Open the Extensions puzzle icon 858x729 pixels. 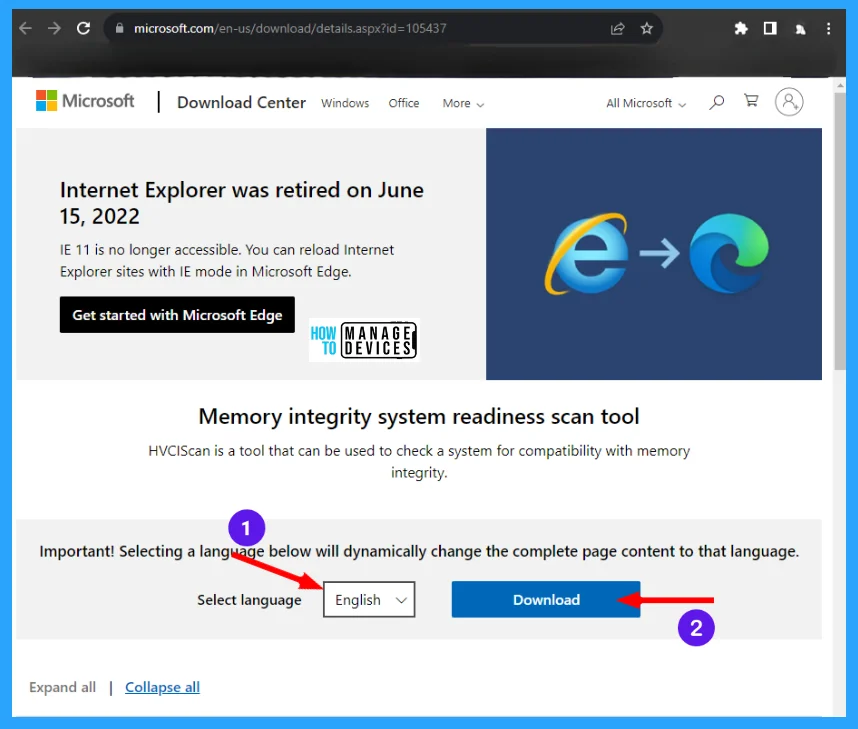741,28
